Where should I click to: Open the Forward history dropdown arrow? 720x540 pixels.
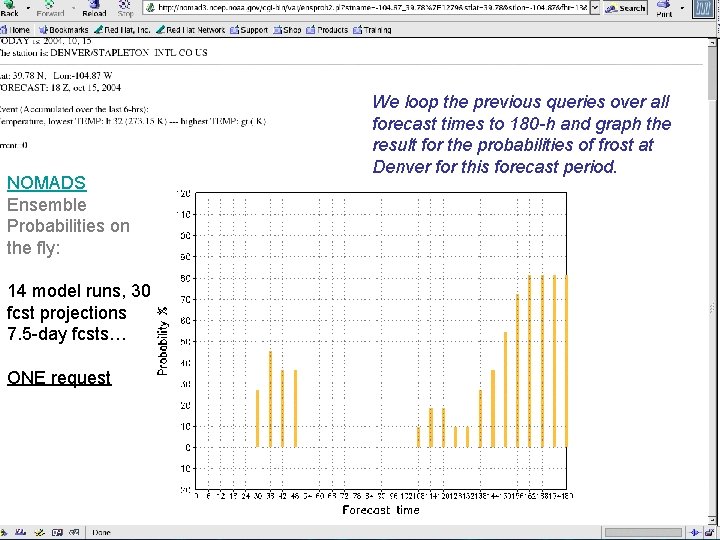point(73,8)
